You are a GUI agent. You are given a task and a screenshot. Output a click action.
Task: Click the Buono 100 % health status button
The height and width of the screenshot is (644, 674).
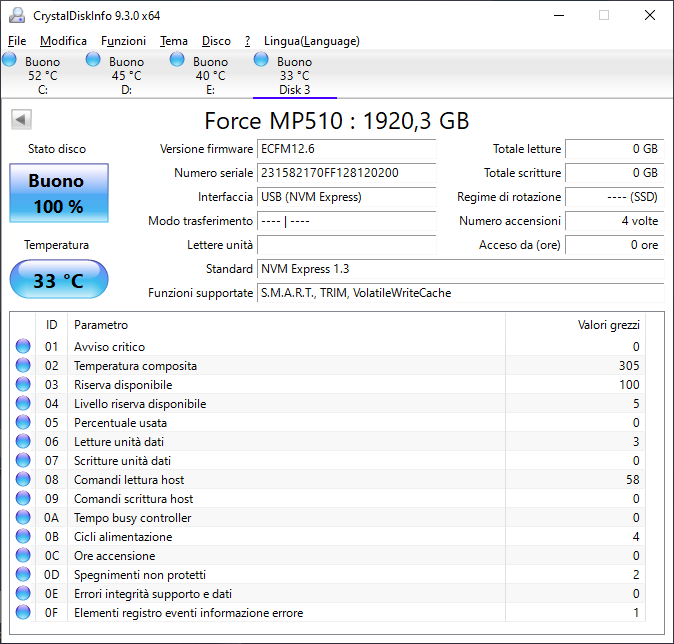pyautogui.click(x=59, y=193)
